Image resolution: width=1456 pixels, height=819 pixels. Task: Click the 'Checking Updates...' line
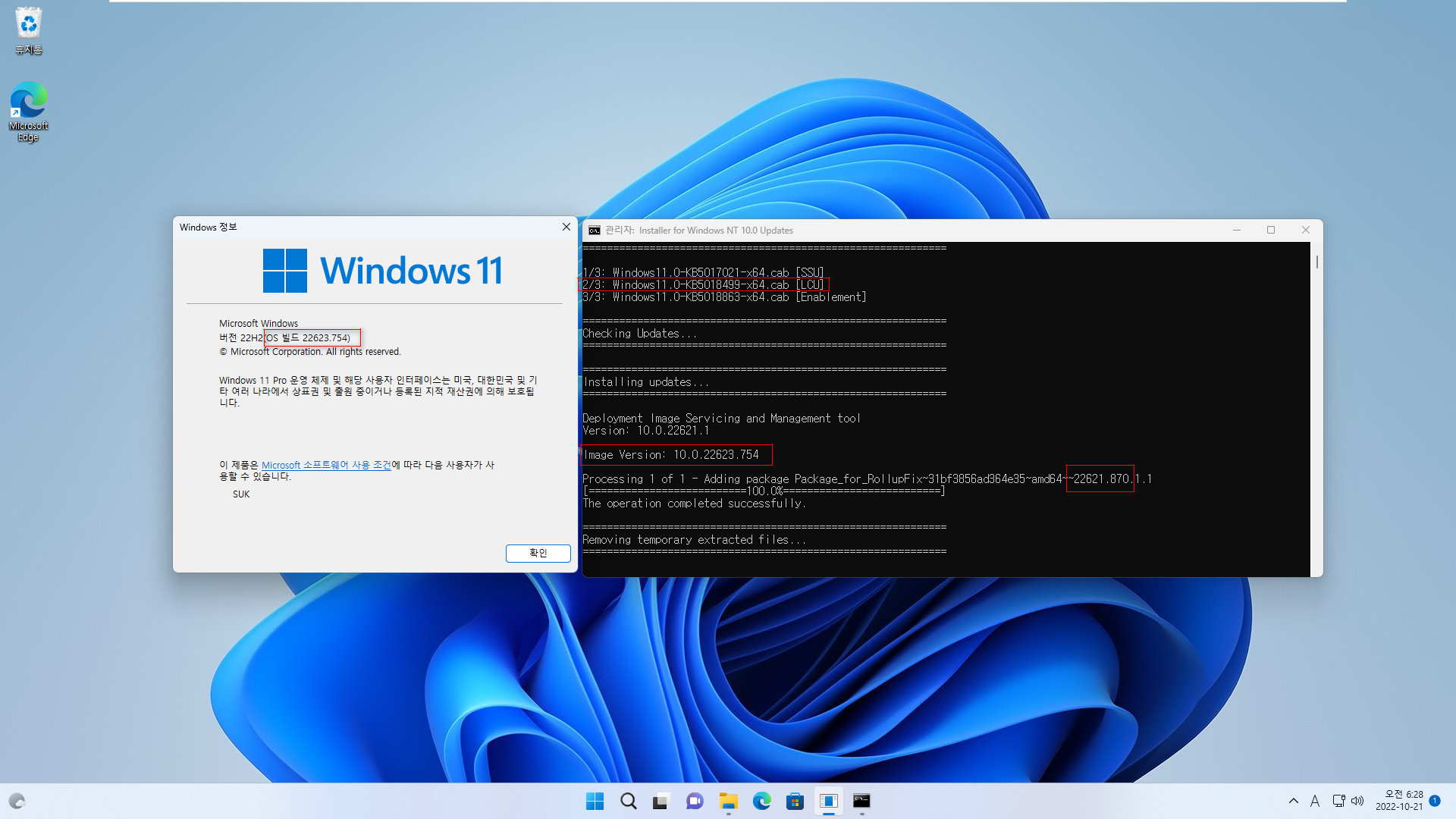point(639,334)
